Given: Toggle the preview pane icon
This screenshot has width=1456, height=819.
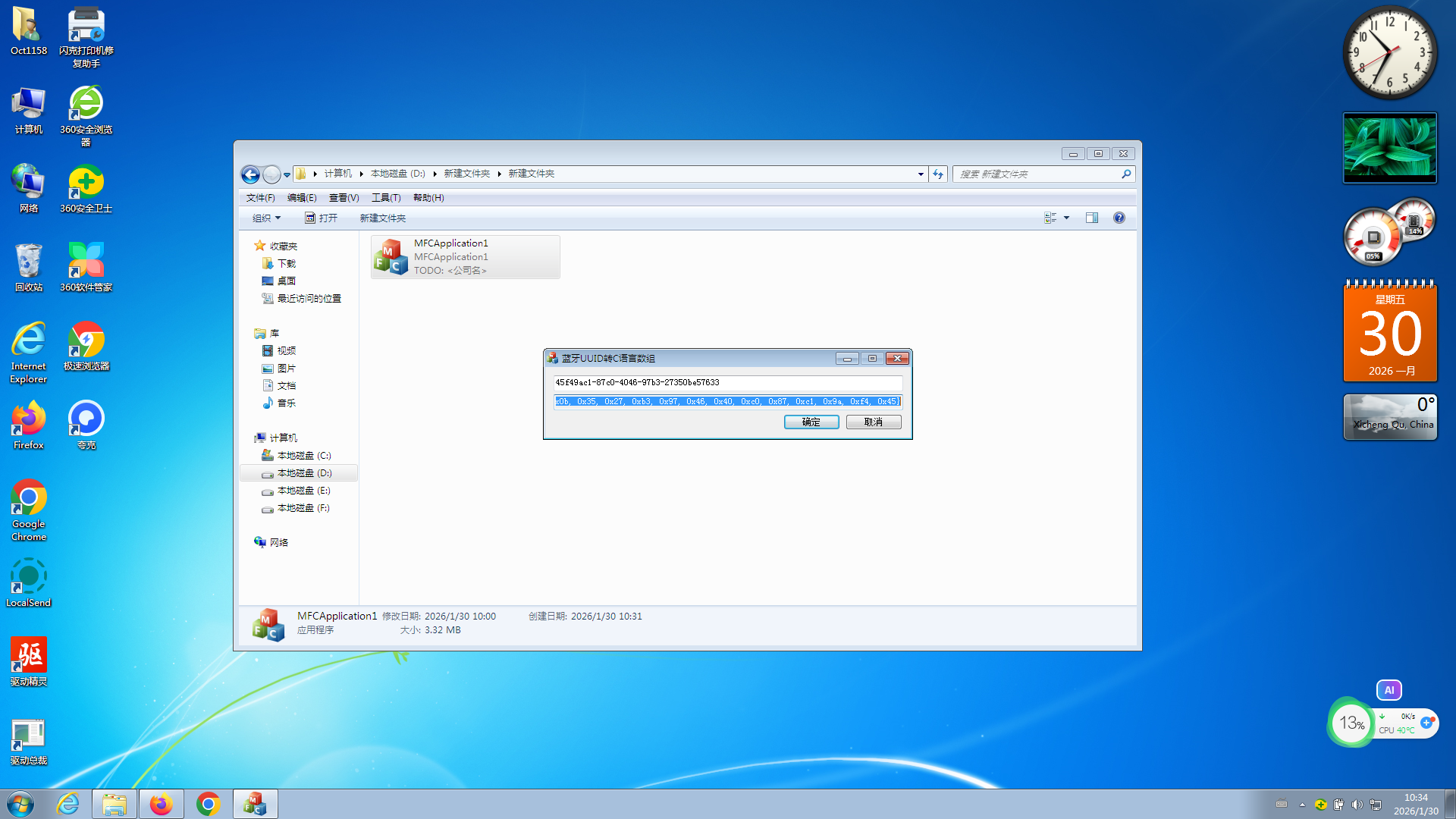Looking at the screenshot, I should (1091, 218).
